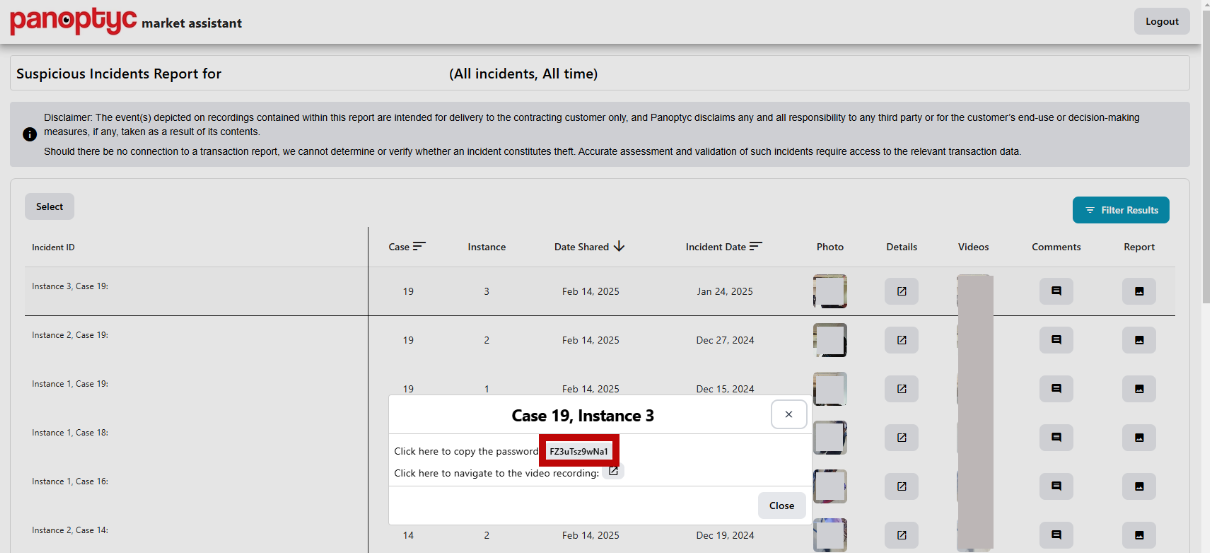Click the Select button
This screenshot has width=1210, height=553.
click(50, 207)
